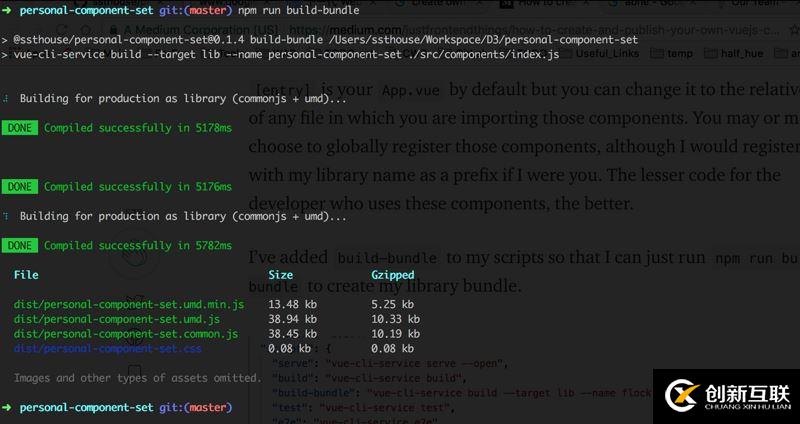Click 'Compiled successfully in 5178ms' message
Image resolution: width=800 pixels, height=424 pixels.
click(x=138, y=128)
